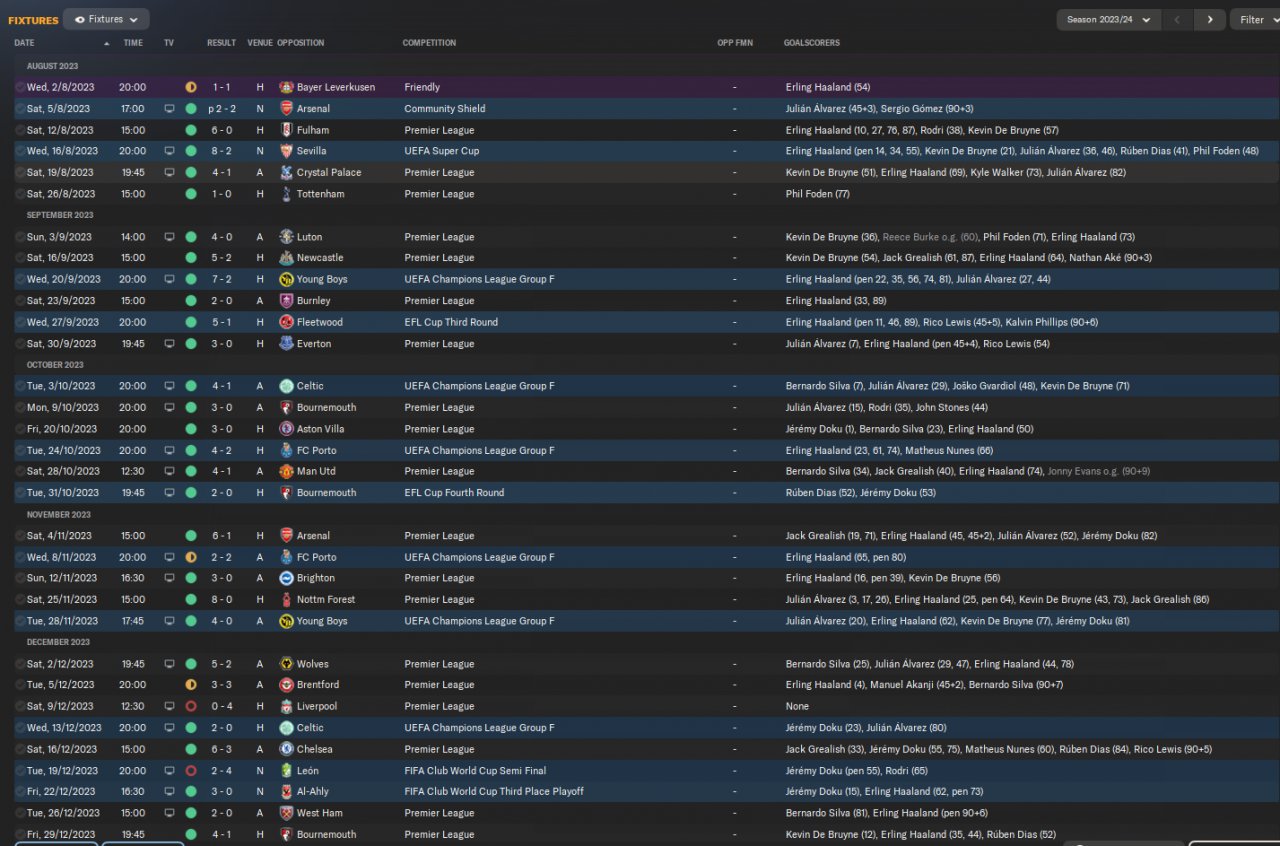Click the Fleetwood club badge
The image size is (1280, 846).
pyautogui.click(x=286, y=322)
